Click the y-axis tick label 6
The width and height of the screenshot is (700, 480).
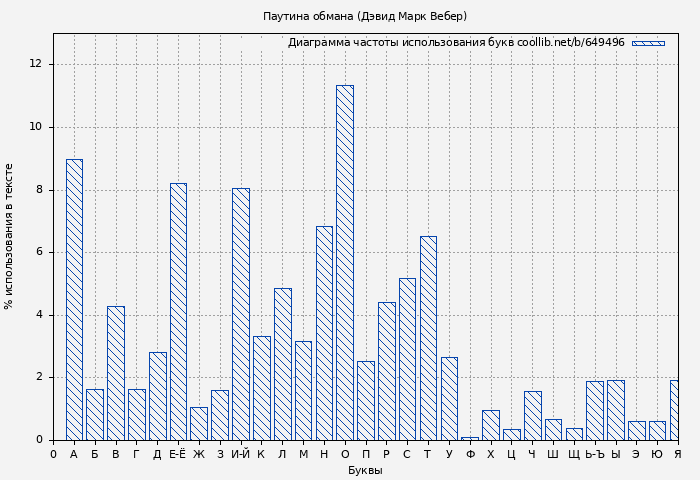(39, 252)
